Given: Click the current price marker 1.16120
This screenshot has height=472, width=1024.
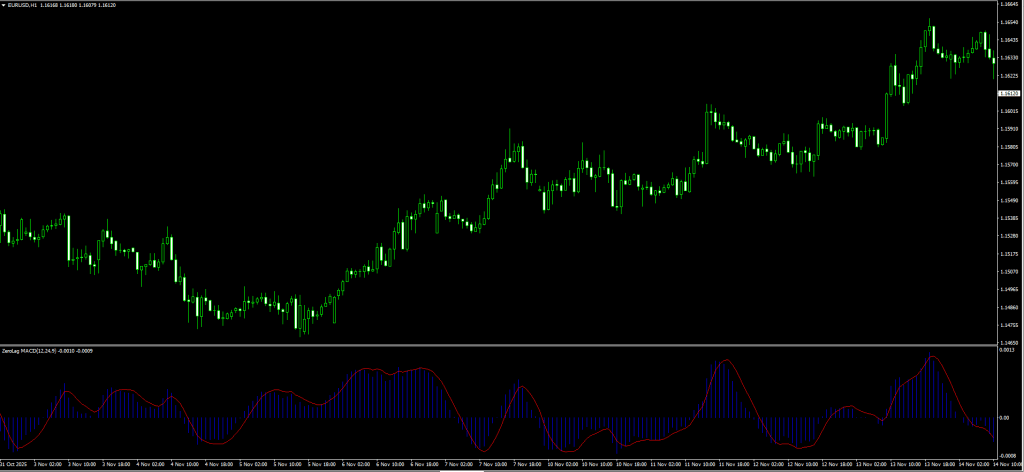Looking at the screenshot, I should coord(1008,94).
